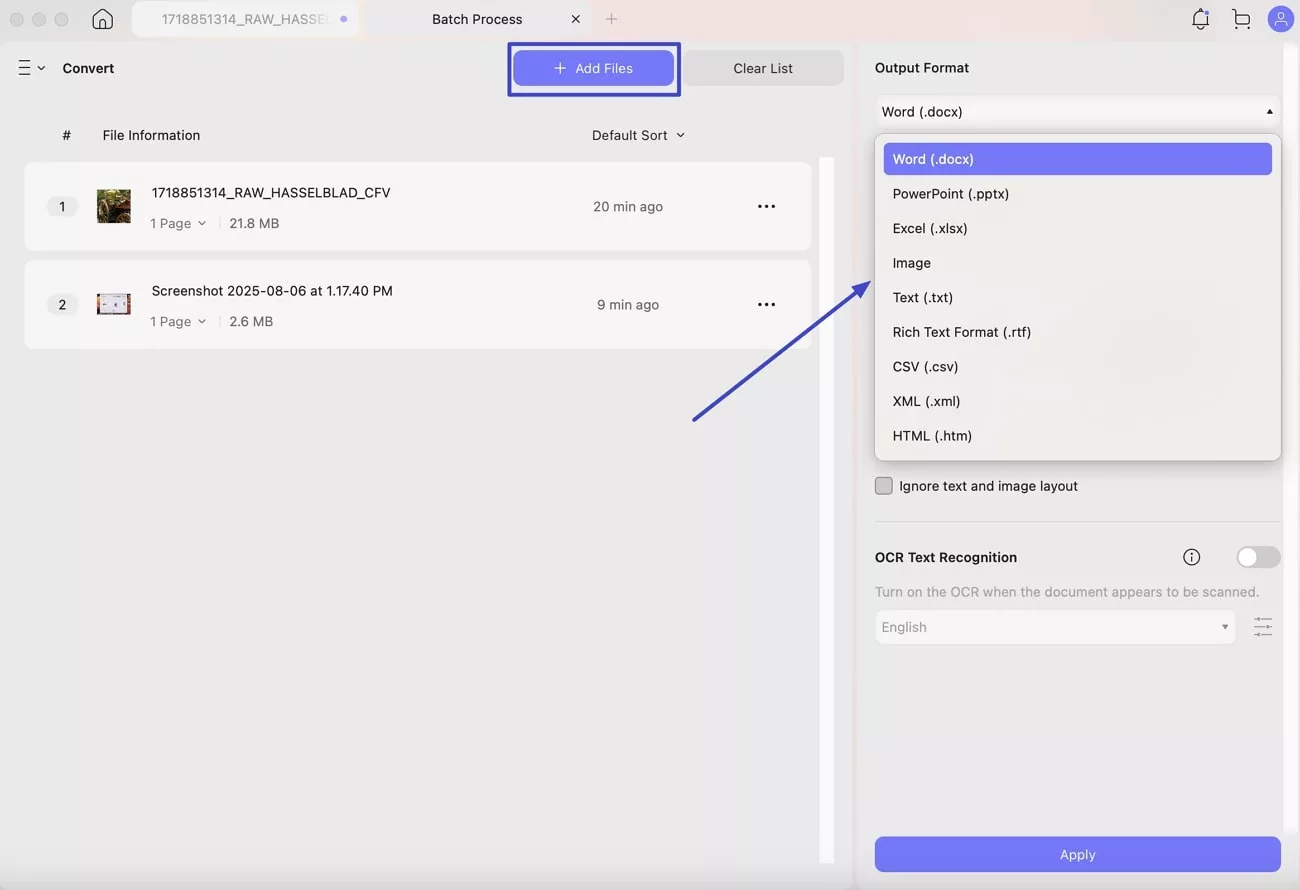This screenshot has width=1300, height=890.
Task: Open the user account avatar
Action: tap(1281, 18)
